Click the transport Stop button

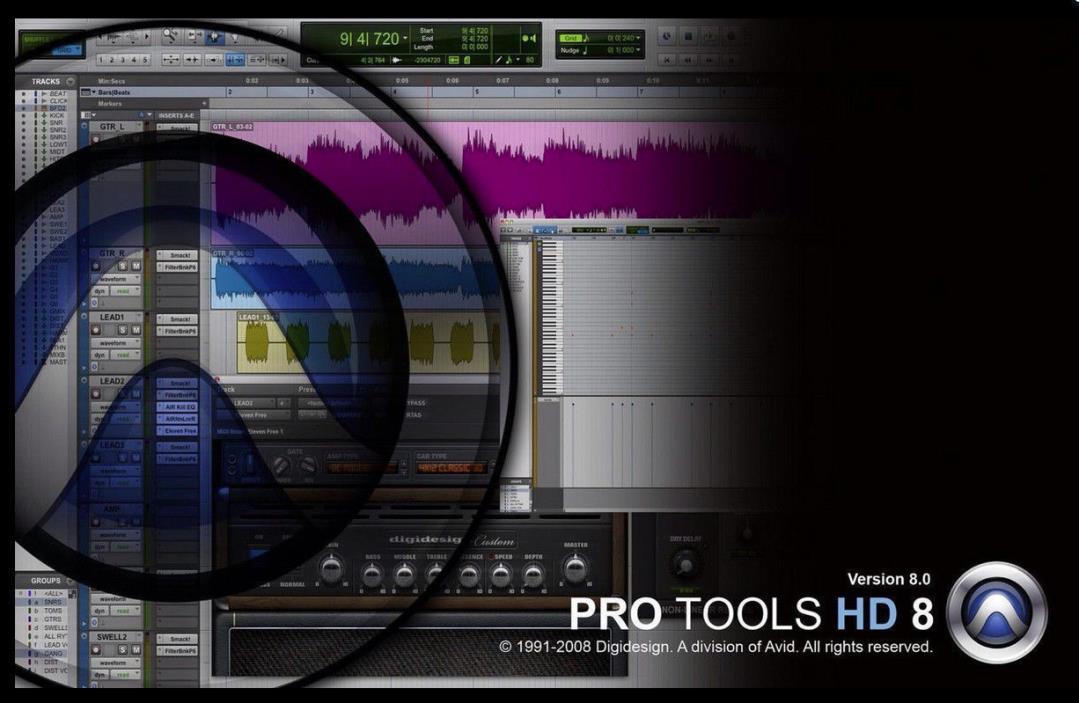tap(687, 36)
